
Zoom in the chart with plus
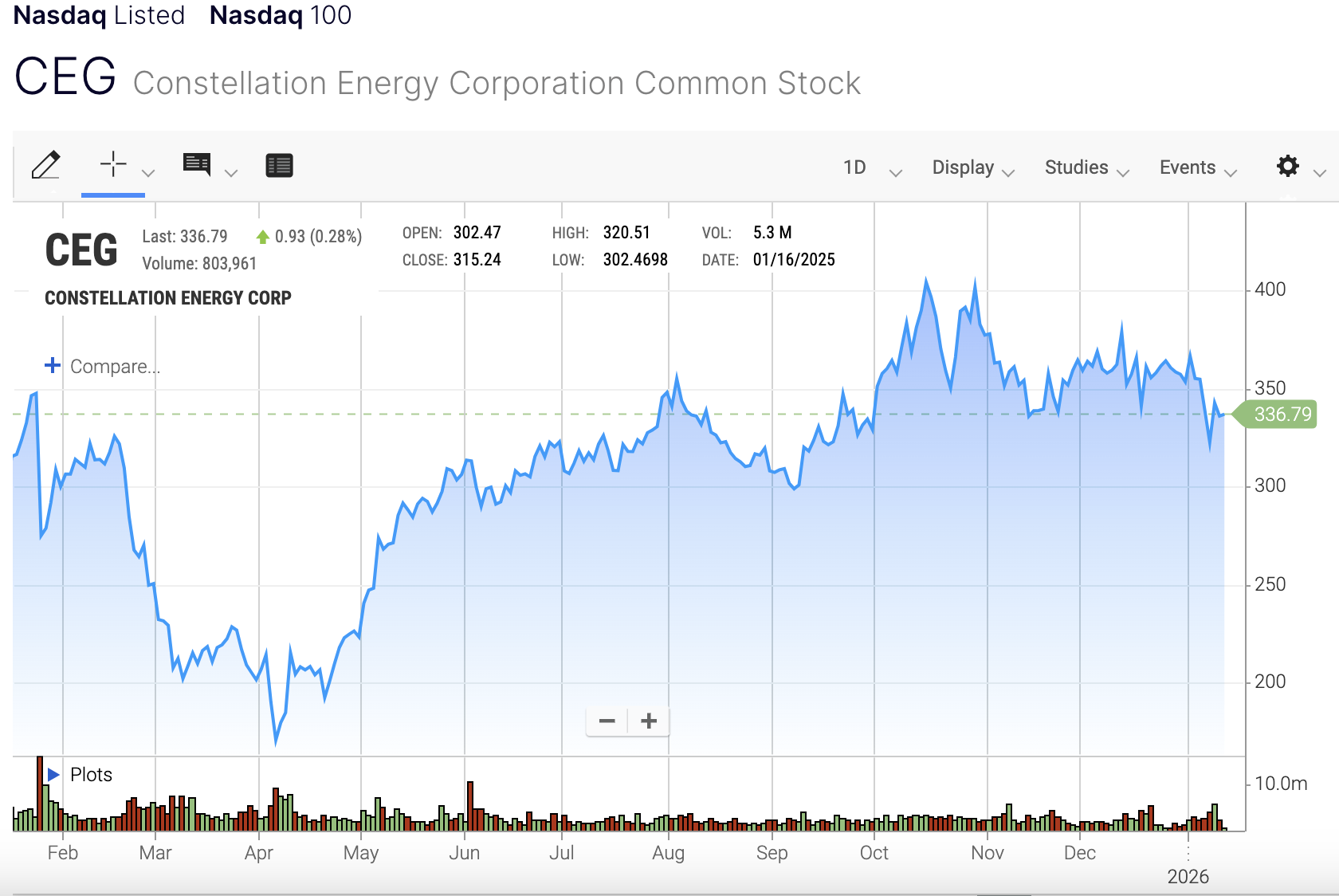(649, 721)
